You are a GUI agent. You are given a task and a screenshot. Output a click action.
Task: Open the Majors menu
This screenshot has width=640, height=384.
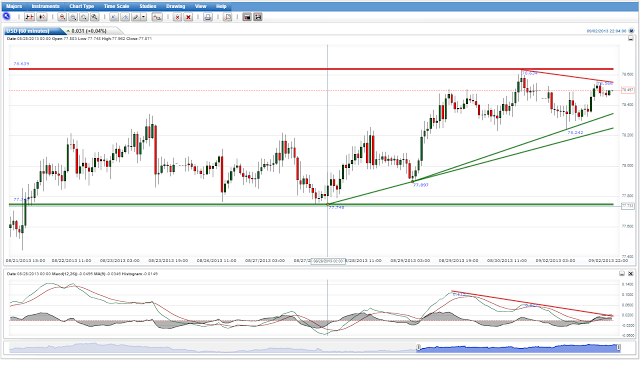coord(14,6)
